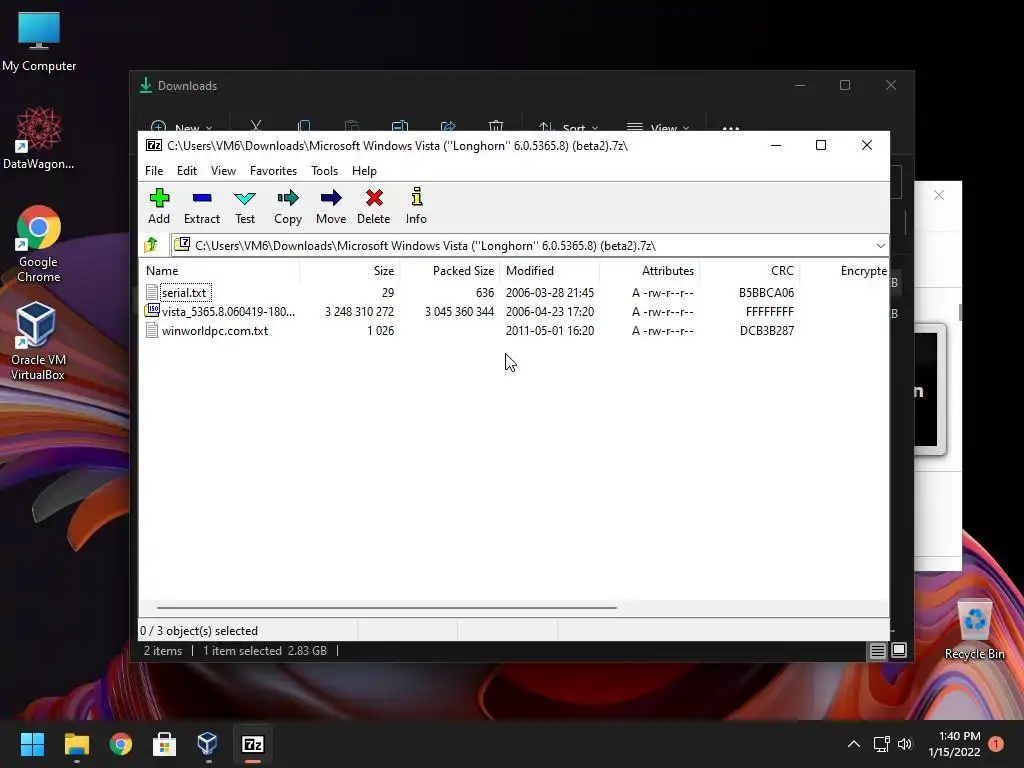Switch Downloads window to details view icon
This screenshot has height=768, width=1024.
pos(877,650)
